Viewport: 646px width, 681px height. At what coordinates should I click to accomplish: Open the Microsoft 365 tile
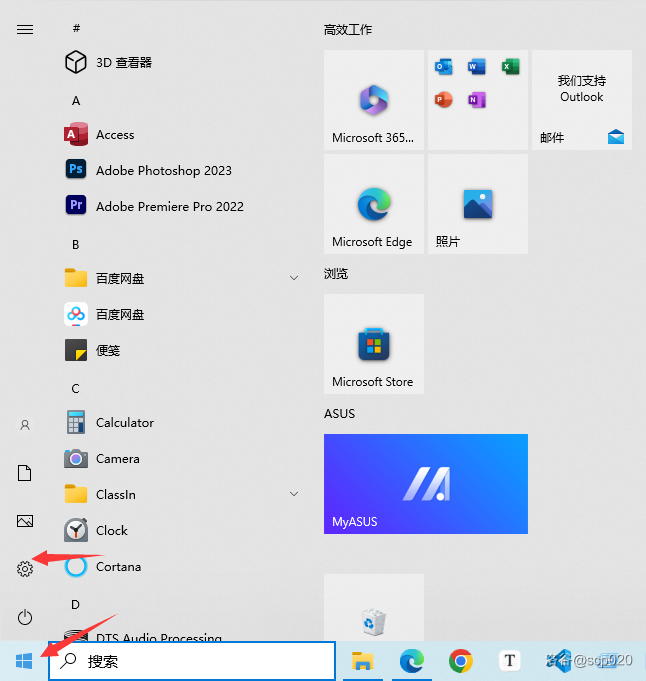tap(374, 100)
